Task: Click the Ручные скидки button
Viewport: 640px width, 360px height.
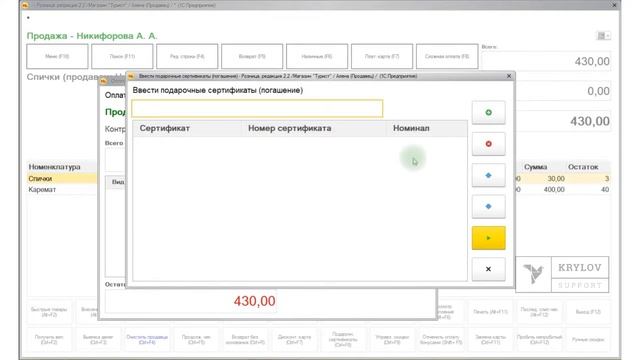Action: [588, 340]
